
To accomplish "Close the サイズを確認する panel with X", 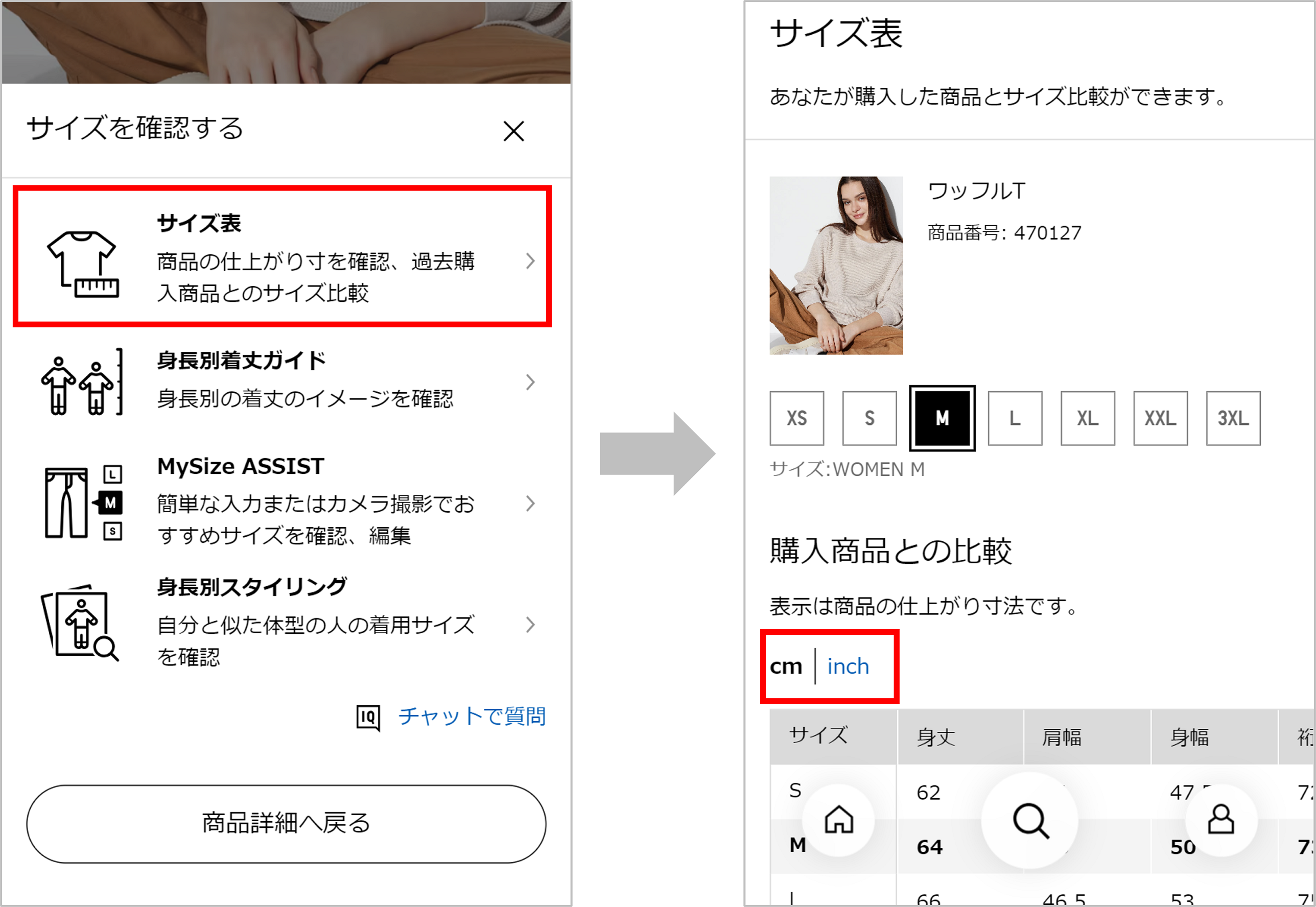I will click(513, 131).
